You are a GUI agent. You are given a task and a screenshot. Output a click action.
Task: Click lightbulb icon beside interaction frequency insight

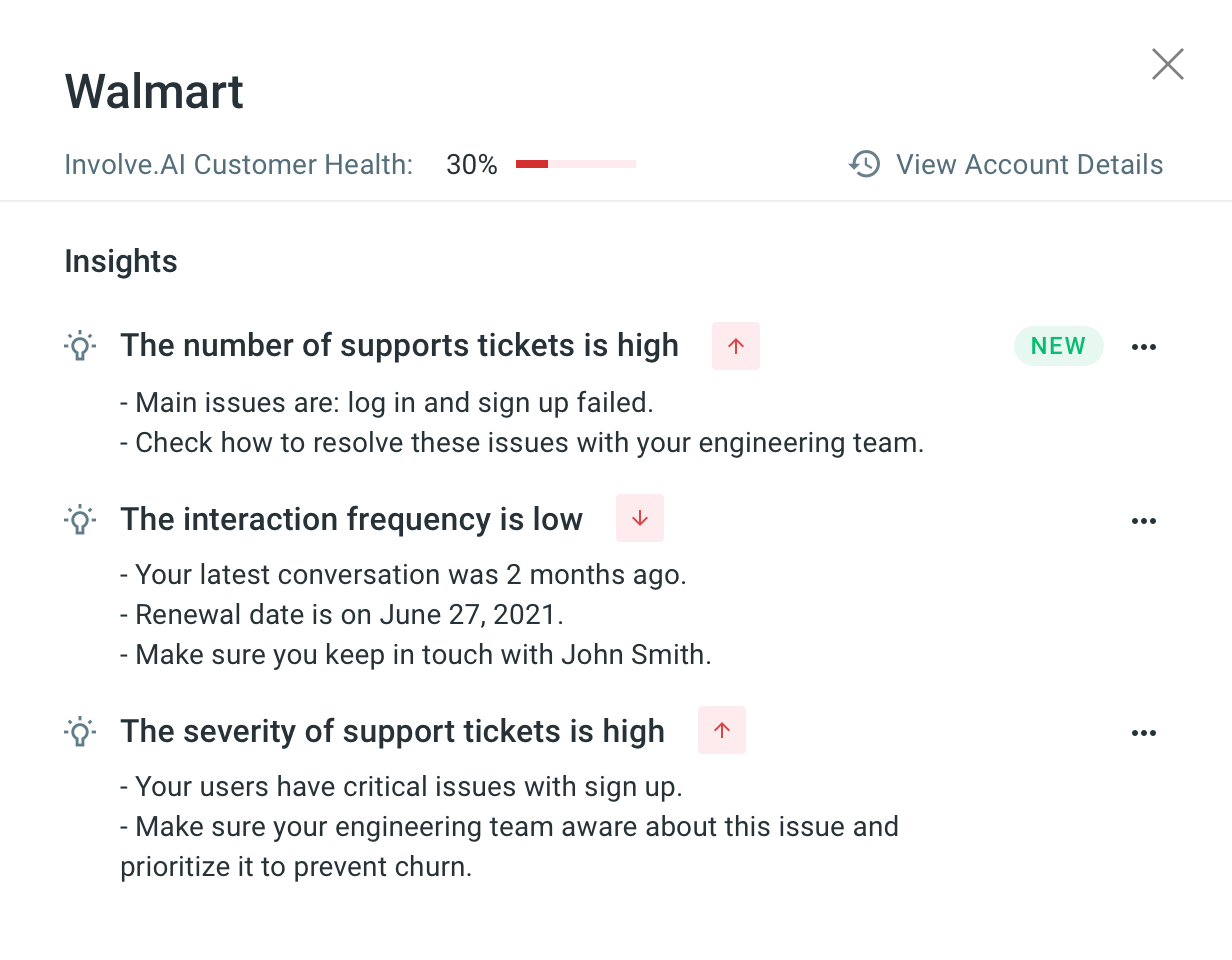80,520
